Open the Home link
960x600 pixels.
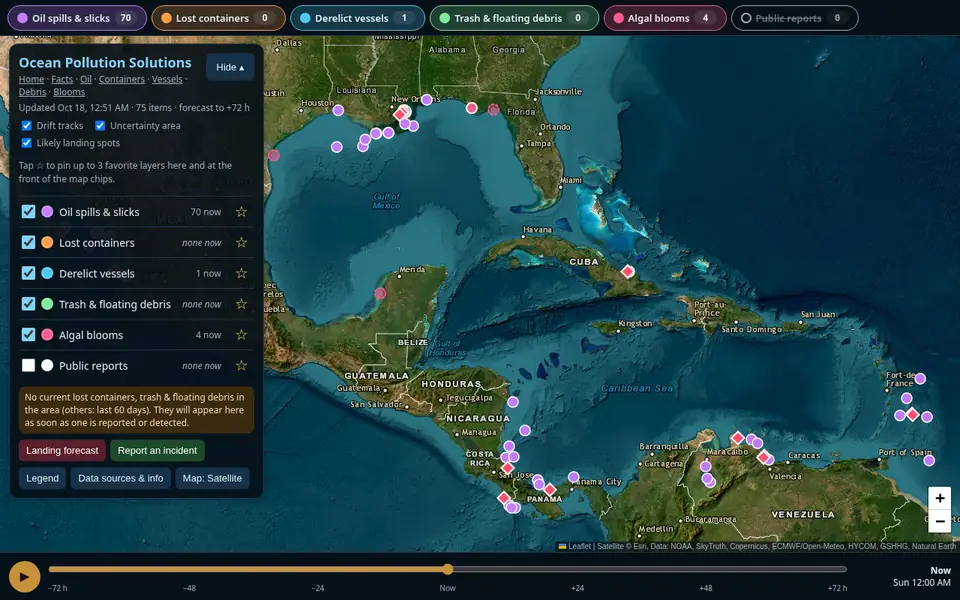31,79
